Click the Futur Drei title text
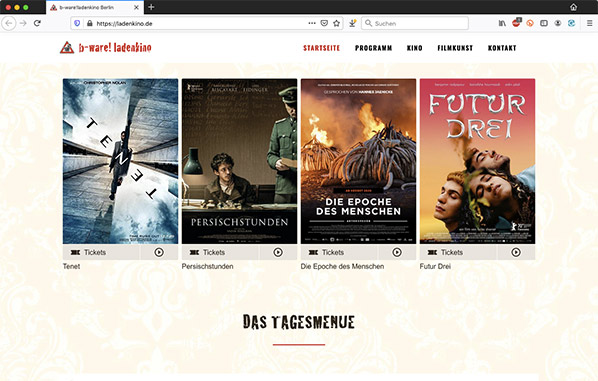Image resolution: width=598 pixels, height=381 pixels. [435, 266]
